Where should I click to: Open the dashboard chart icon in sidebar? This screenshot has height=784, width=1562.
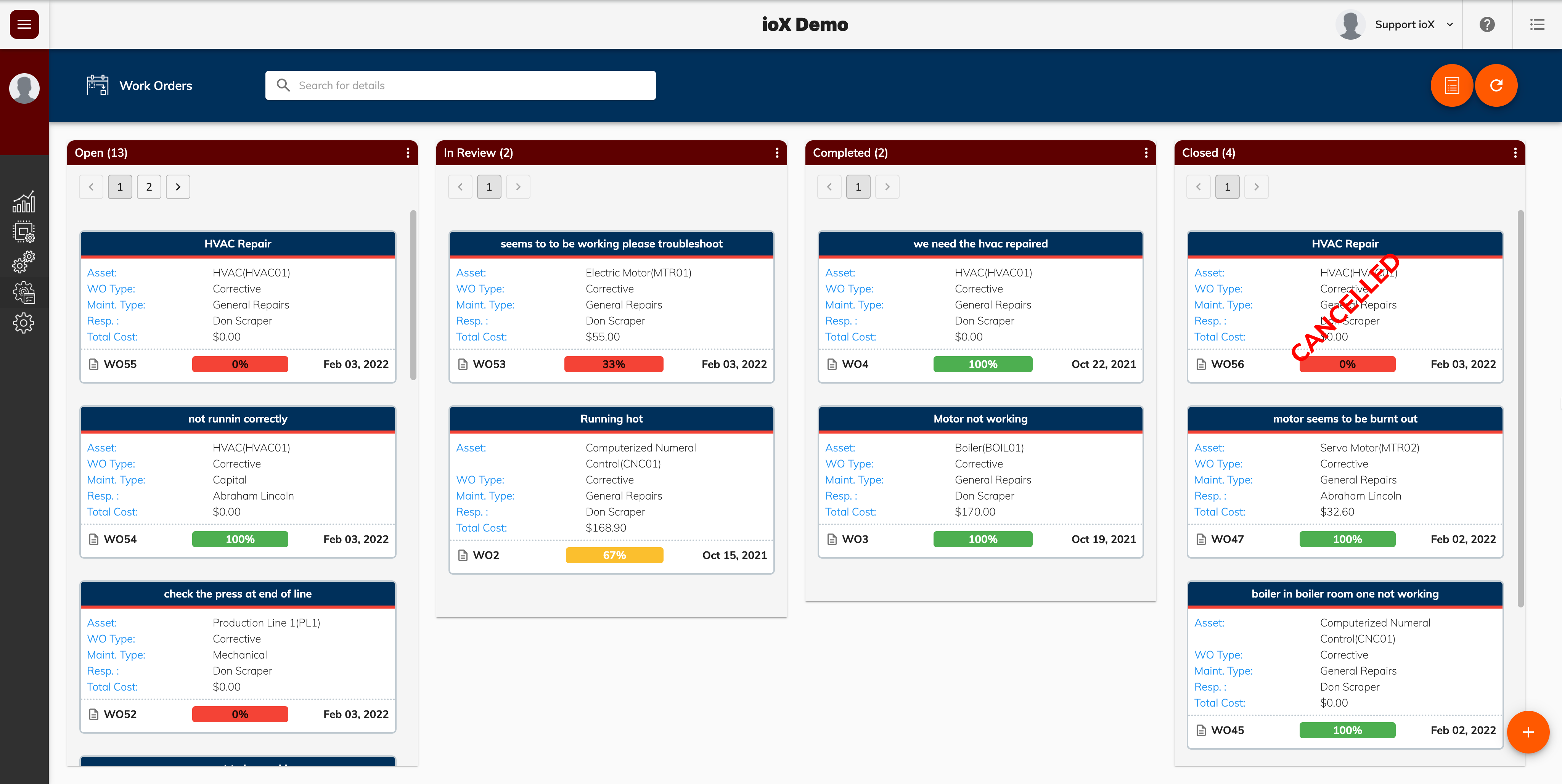24,202
